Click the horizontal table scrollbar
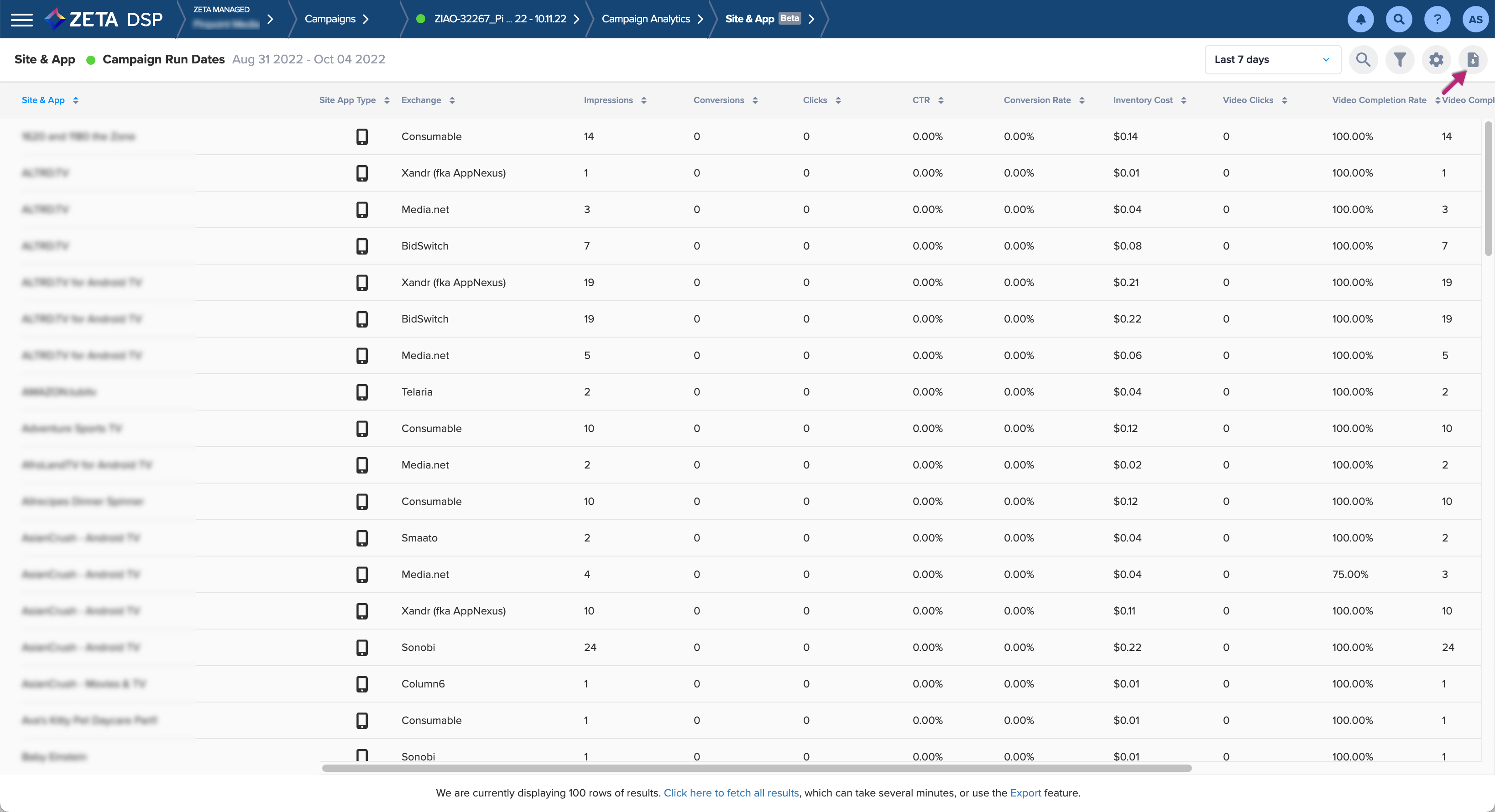 (x=756, y=768)
